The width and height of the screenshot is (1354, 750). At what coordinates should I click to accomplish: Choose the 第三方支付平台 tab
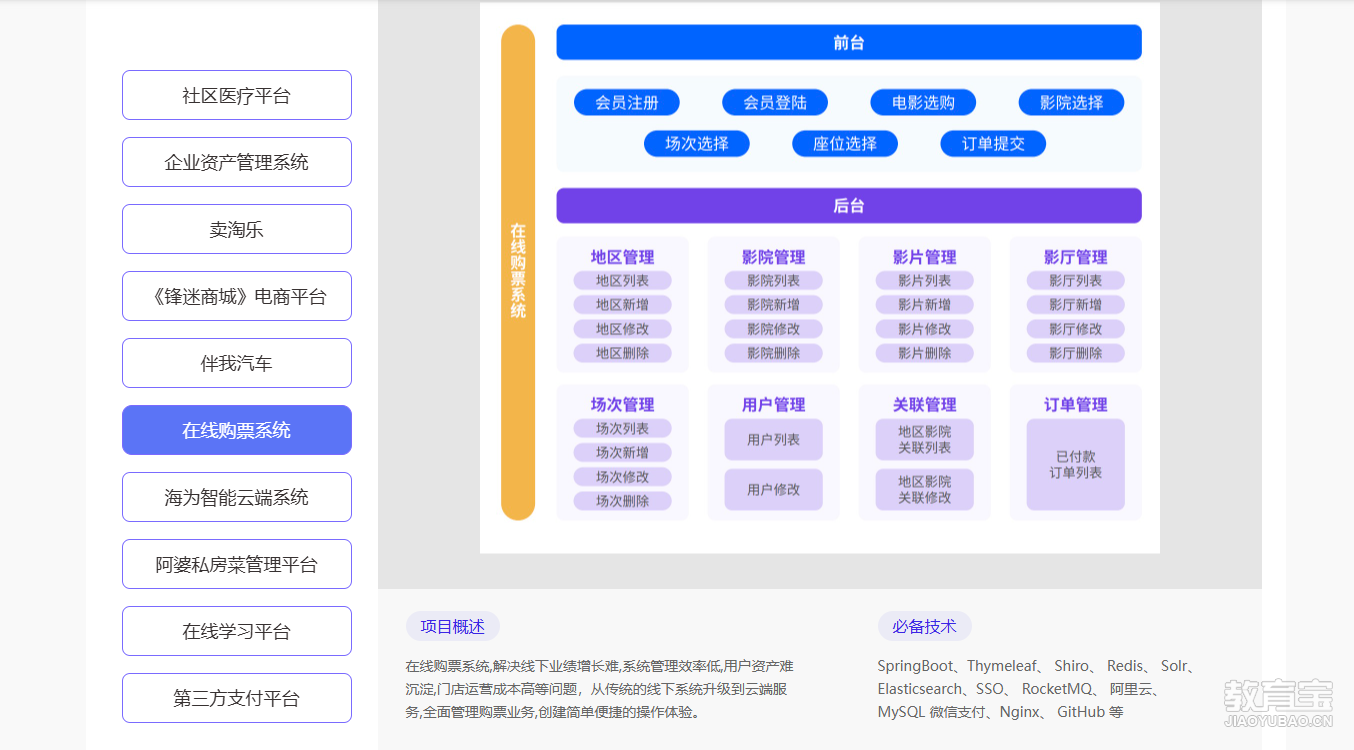(x=236, y=698)
